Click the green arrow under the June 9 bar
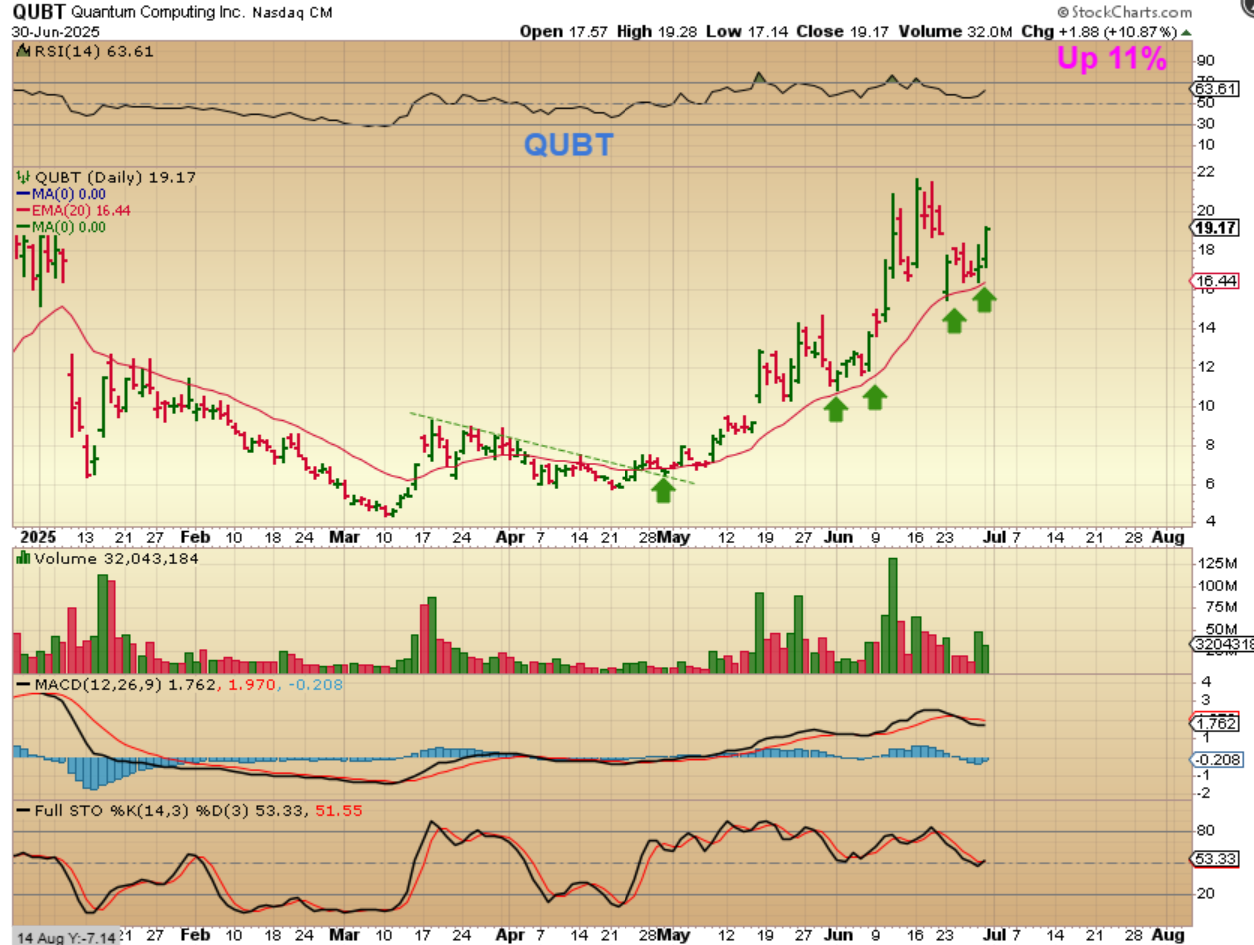1254x945 pixels. pyautogui.click(x=875, y=397)
